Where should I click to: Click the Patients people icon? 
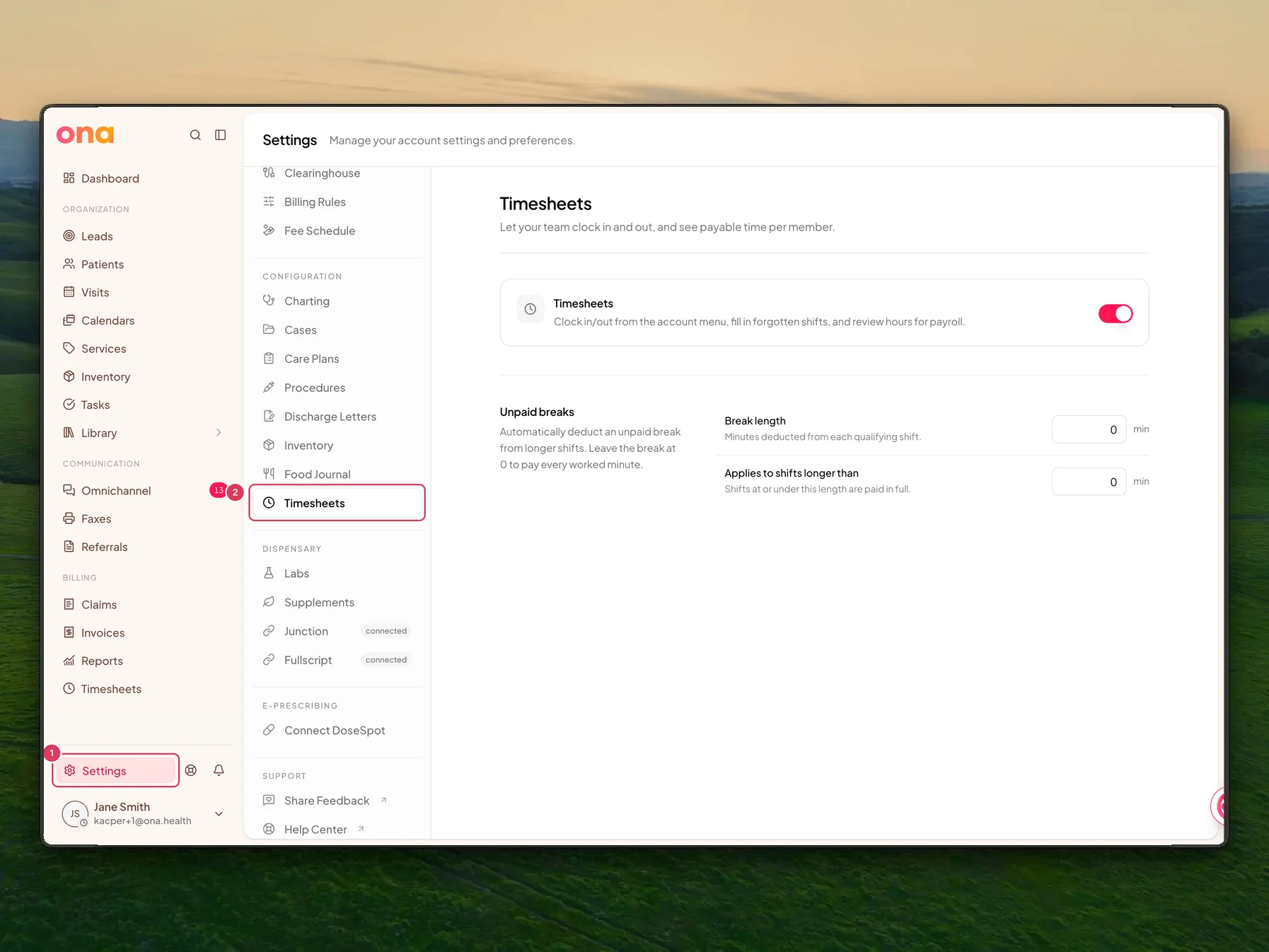tap(69, 264)
